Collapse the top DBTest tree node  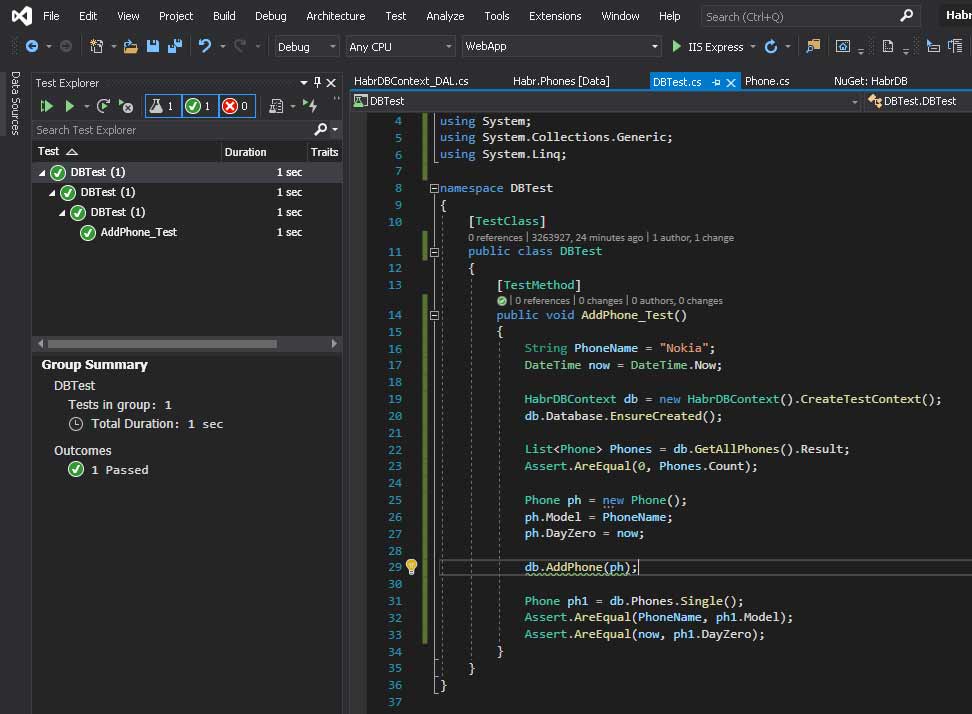[42, 173]
